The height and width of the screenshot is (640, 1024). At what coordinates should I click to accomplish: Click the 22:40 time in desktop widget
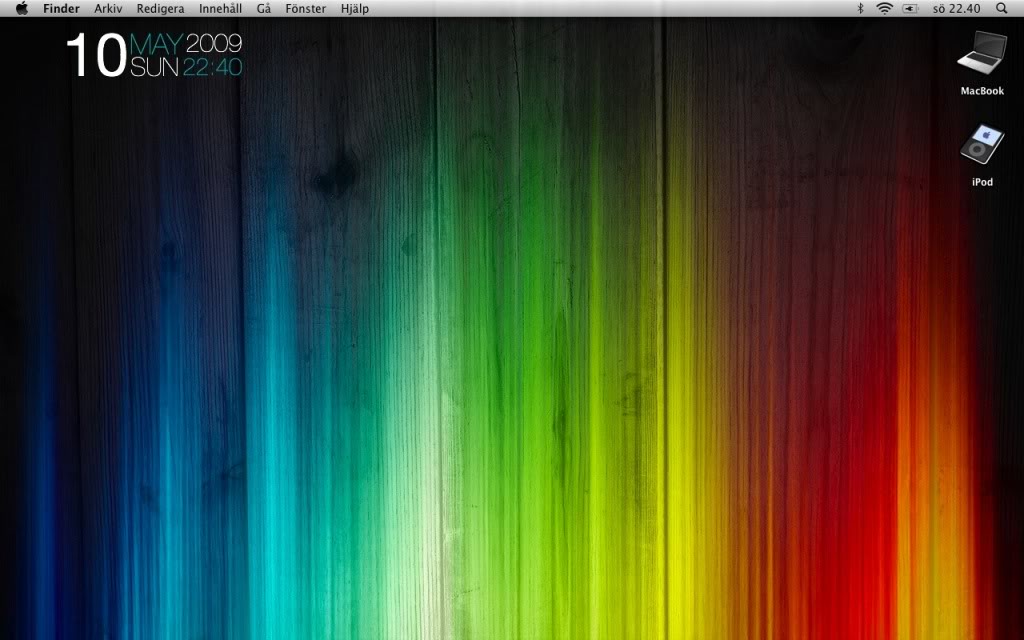212,68
